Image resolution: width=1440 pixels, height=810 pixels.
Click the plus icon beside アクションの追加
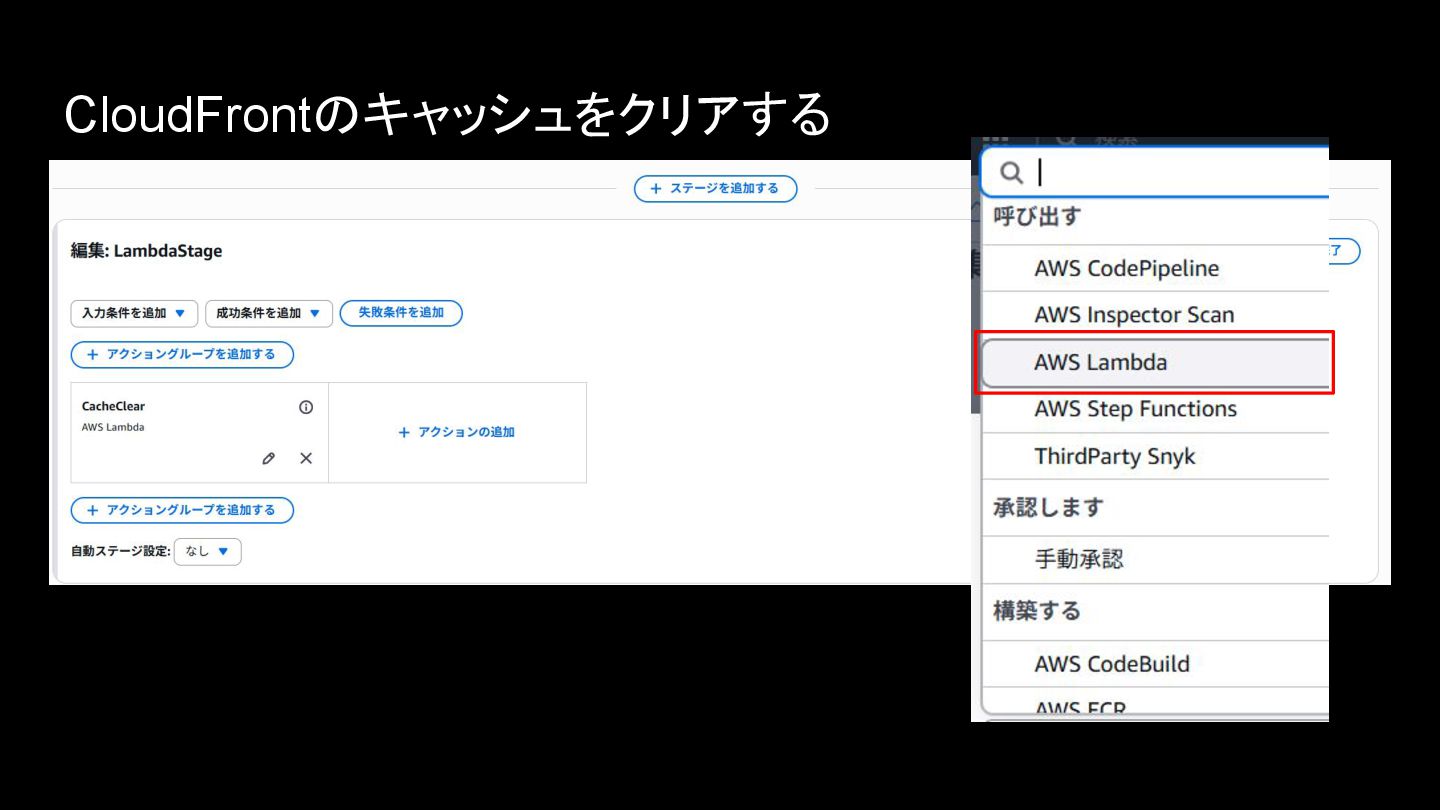coord(404,432)
